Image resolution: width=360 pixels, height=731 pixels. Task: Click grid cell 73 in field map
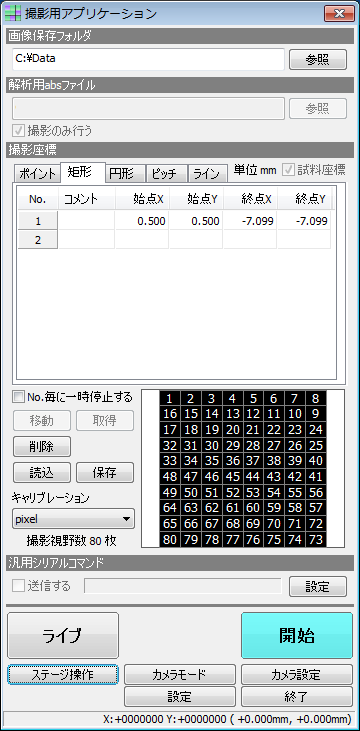316,539
